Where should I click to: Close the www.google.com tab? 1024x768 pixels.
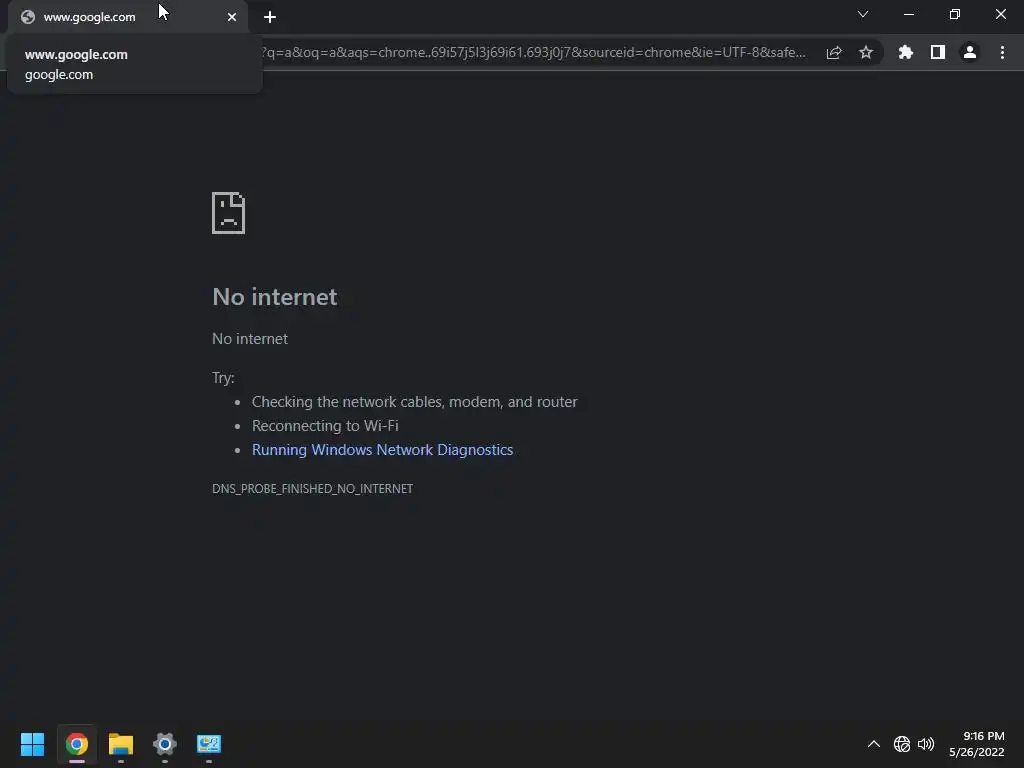tap(232, 17)
